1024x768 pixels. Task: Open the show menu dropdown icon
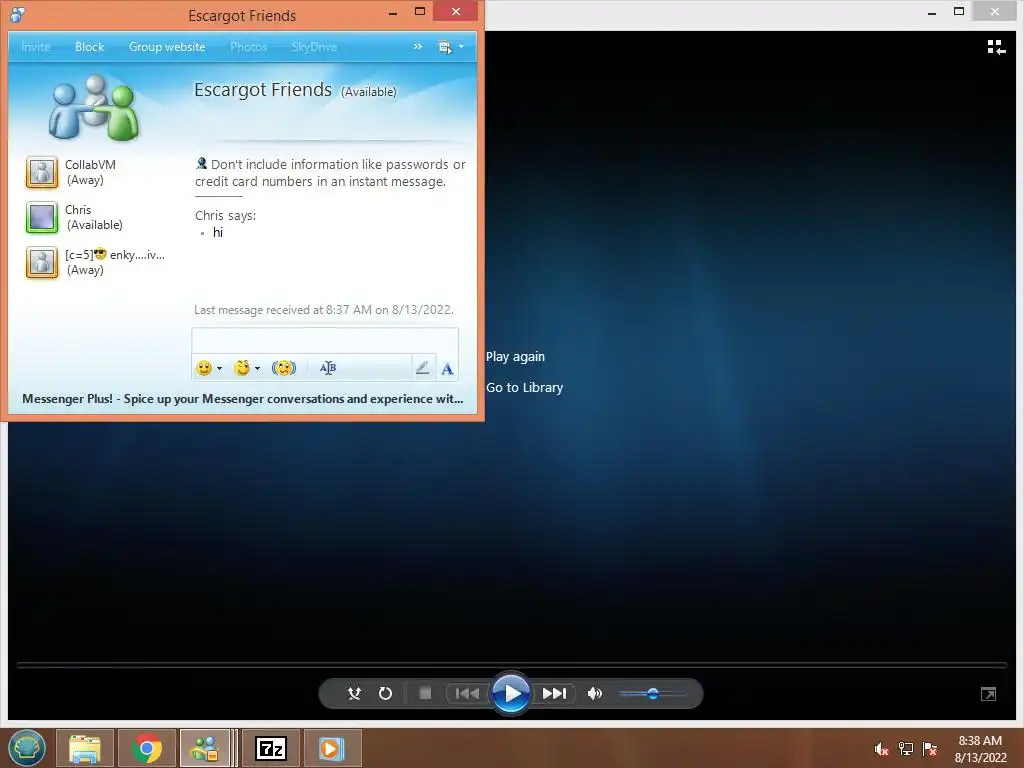(451, 47)
